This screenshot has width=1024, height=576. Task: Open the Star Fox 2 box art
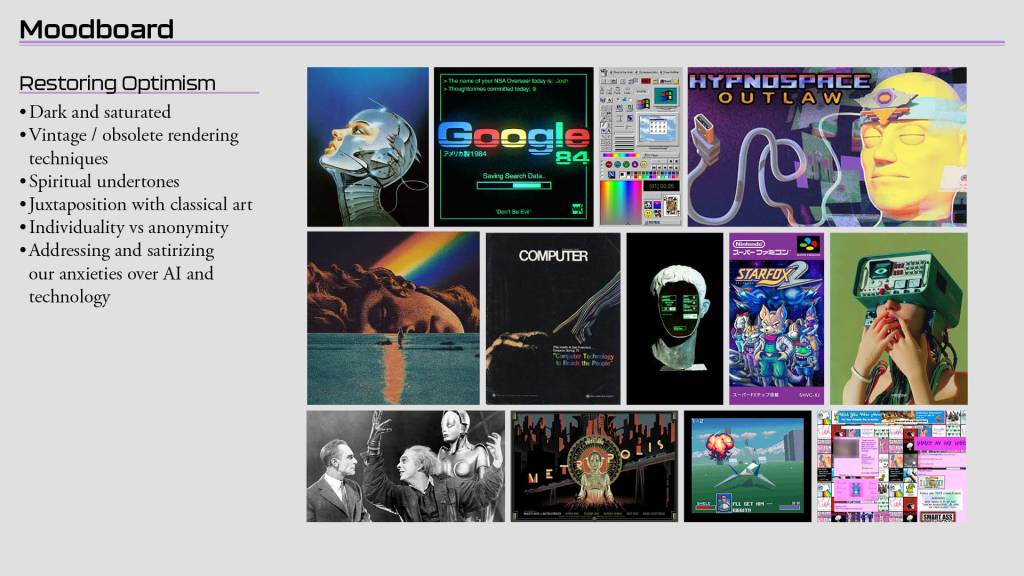coord(776,318)
